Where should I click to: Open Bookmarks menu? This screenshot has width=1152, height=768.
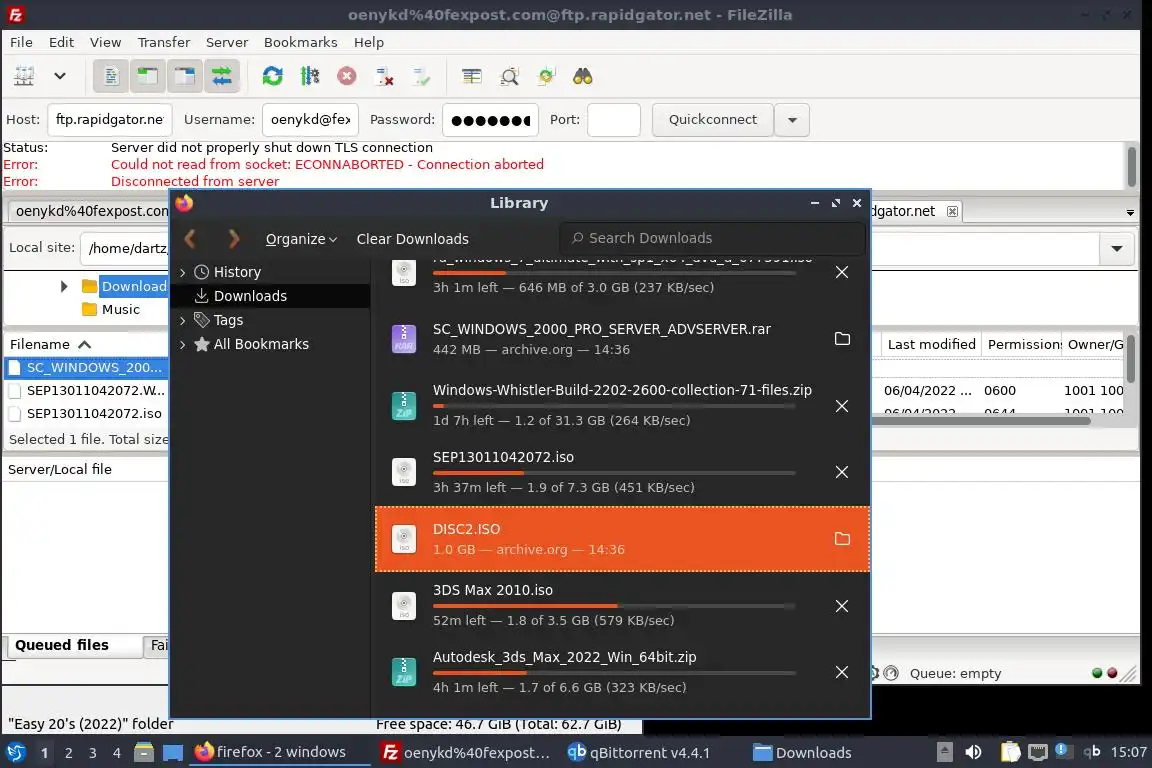[300, 42]
